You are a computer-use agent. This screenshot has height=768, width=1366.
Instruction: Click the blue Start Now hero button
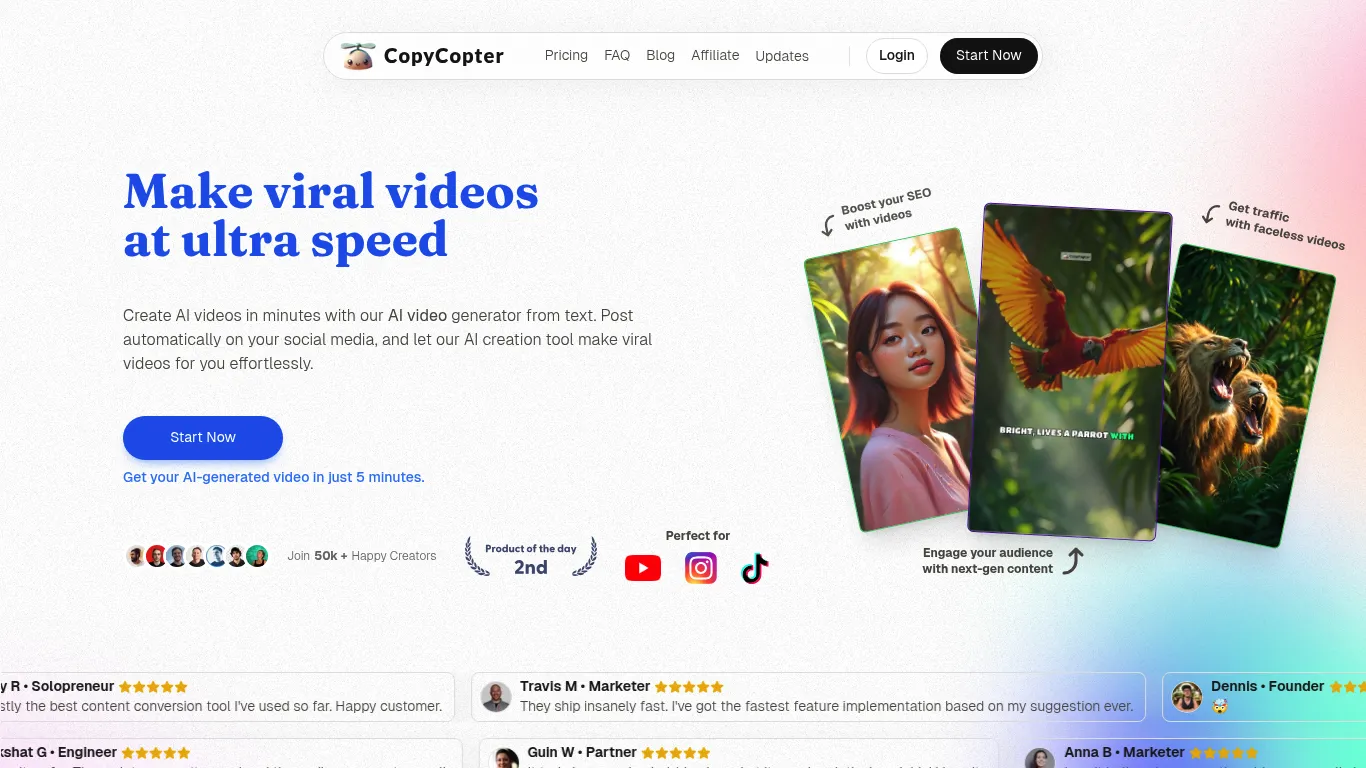tap(203, 438)
